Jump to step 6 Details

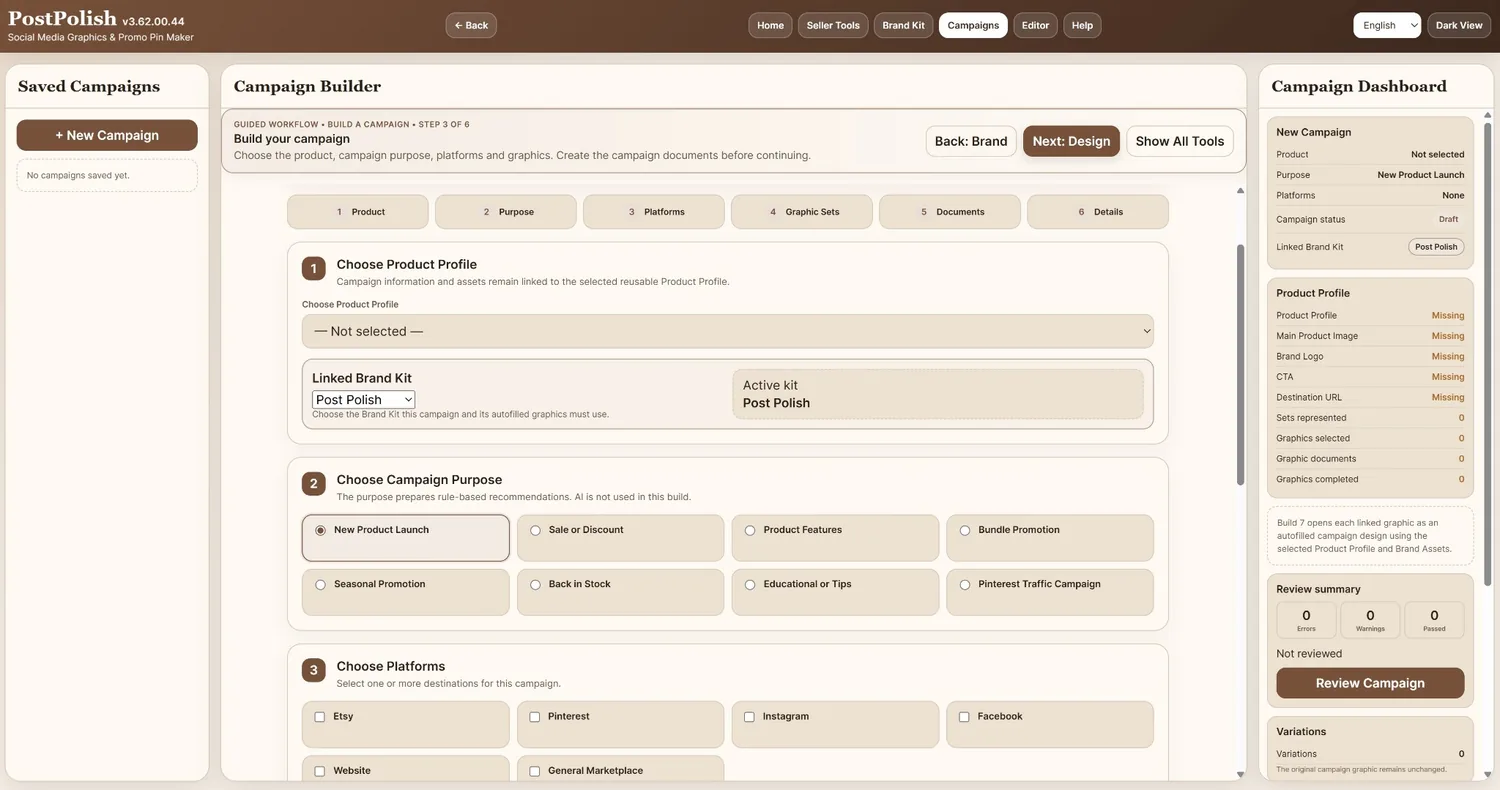1098,212
